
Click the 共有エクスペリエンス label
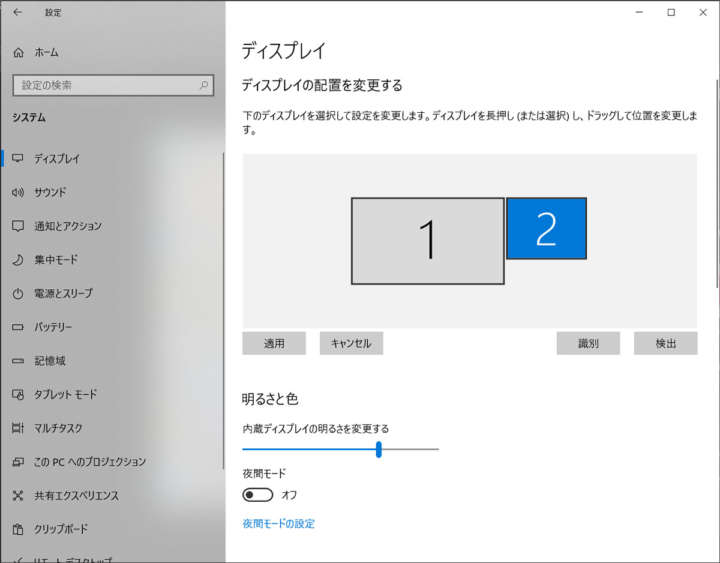click(76, 495)
